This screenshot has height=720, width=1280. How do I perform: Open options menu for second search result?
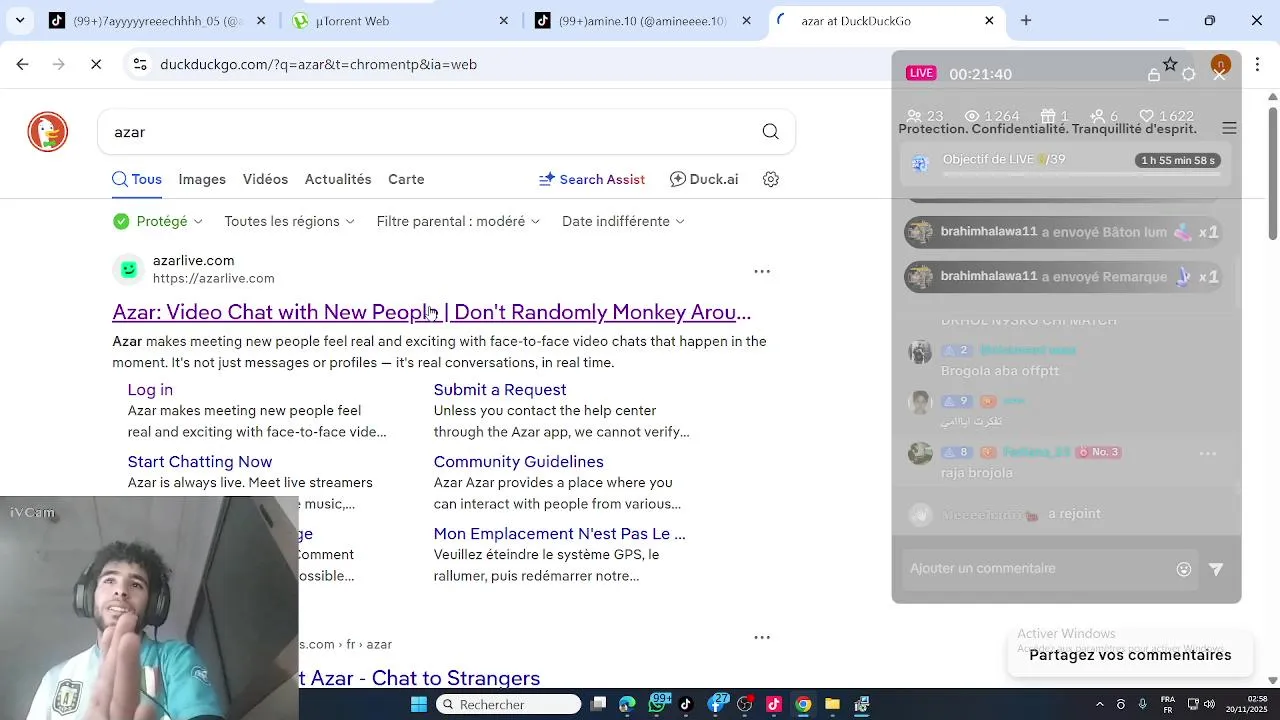coord(762,637)
